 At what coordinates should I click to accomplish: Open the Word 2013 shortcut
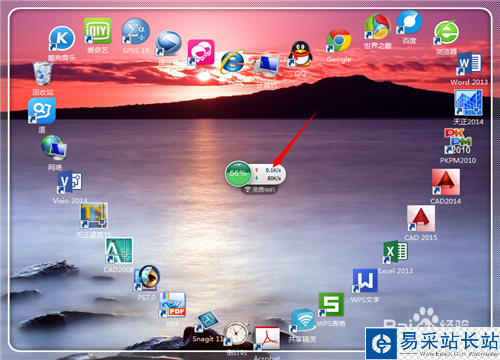click(469, 63)
